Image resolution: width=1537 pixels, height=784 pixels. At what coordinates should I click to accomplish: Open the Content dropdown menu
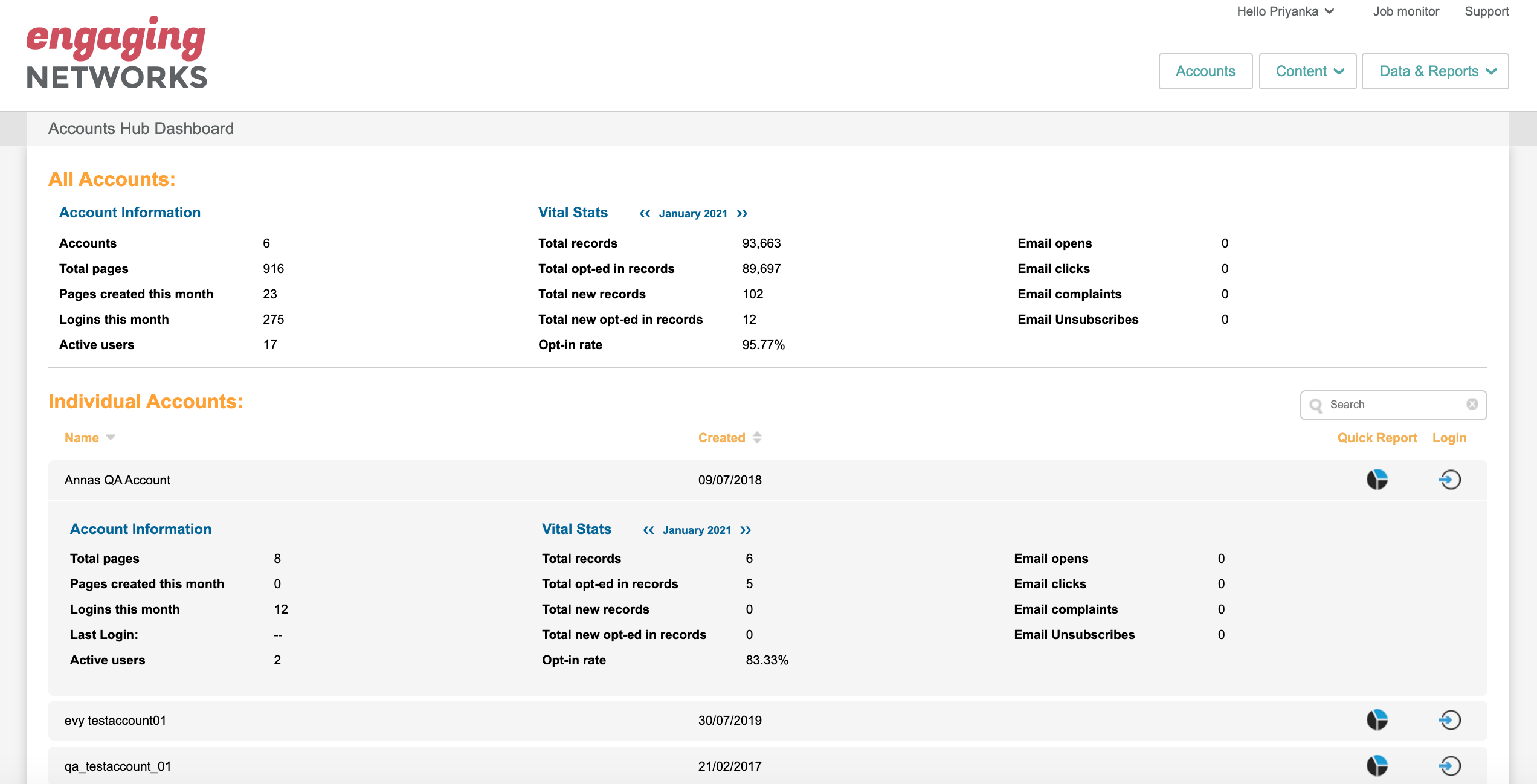1308,71
